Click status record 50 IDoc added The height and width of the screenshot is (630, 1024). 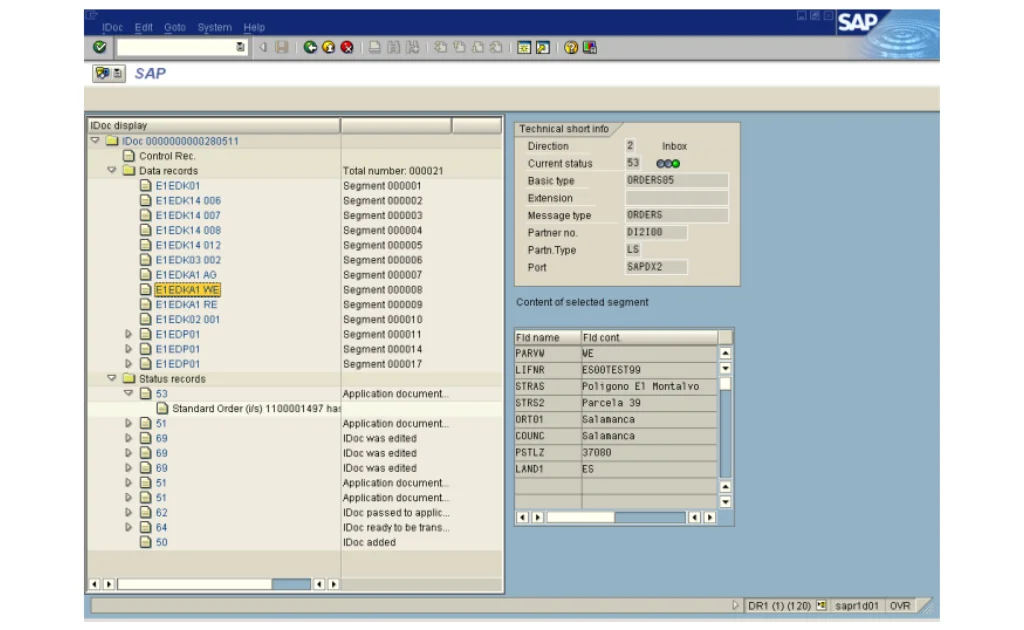[161, 543]
